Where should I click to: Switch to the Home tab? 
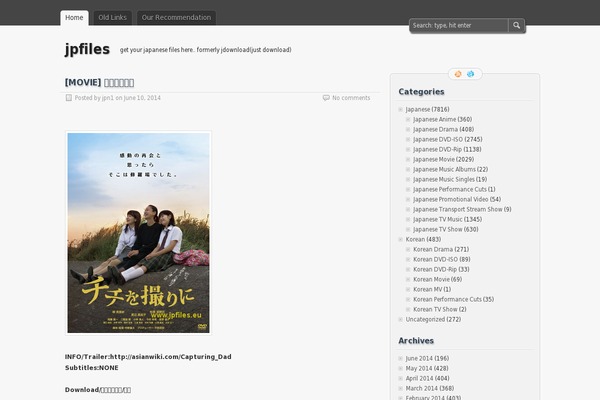tap(74, 18)
